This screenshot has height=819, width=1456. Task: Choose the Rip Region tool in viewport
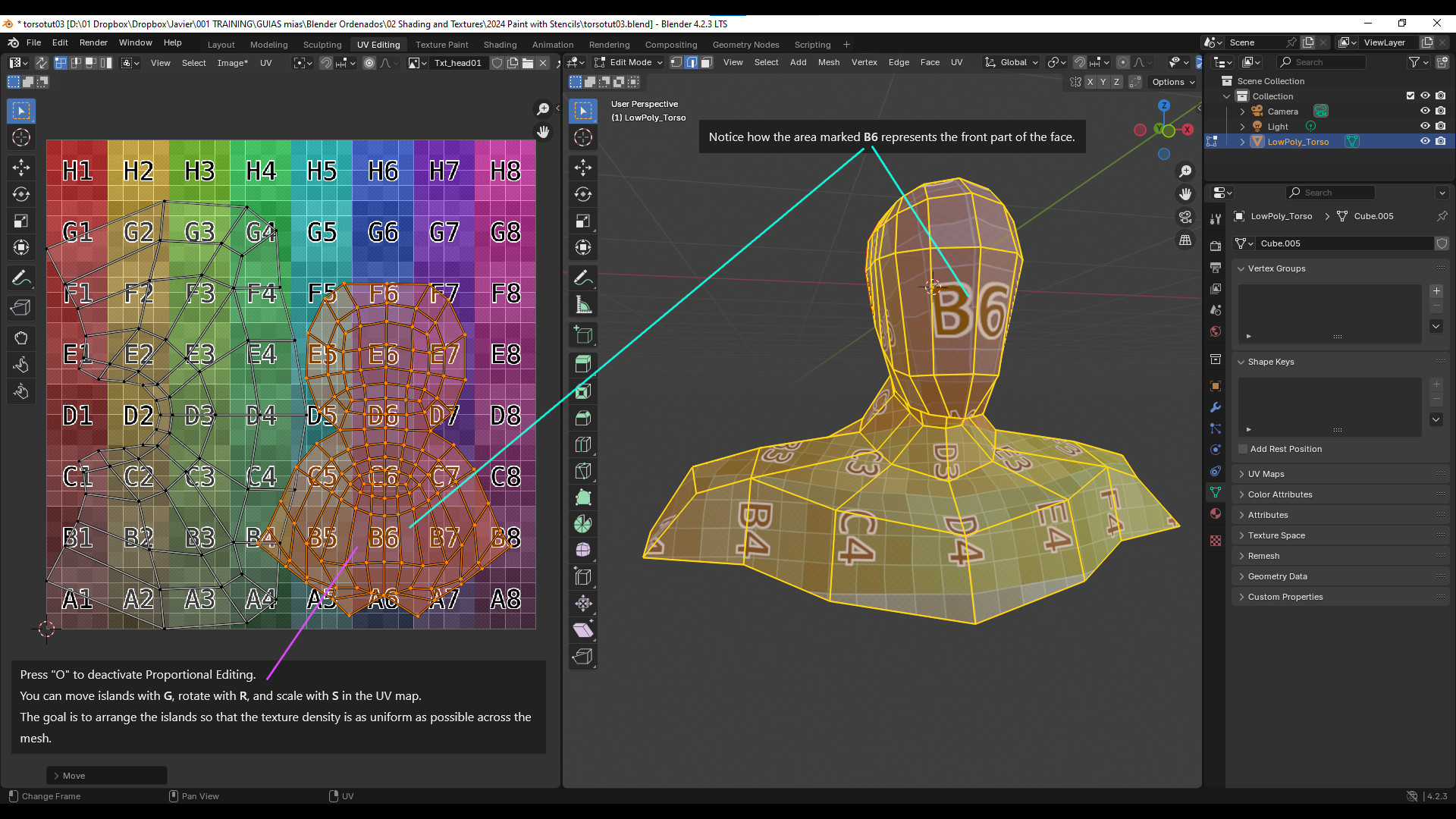point(583,656)
